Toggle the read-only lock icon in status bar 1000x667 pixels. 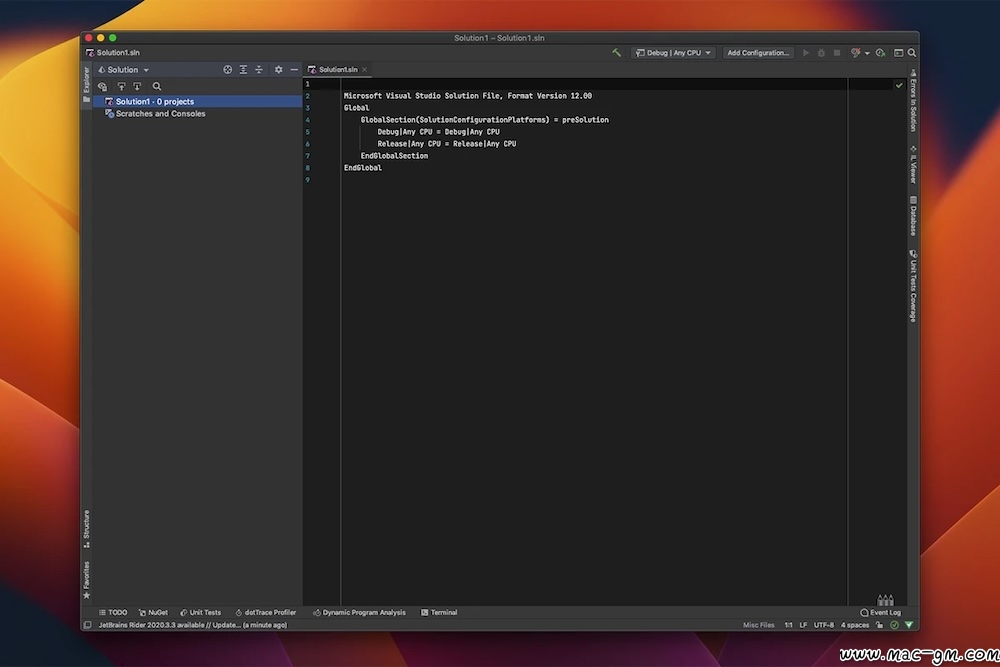(879, 625)
